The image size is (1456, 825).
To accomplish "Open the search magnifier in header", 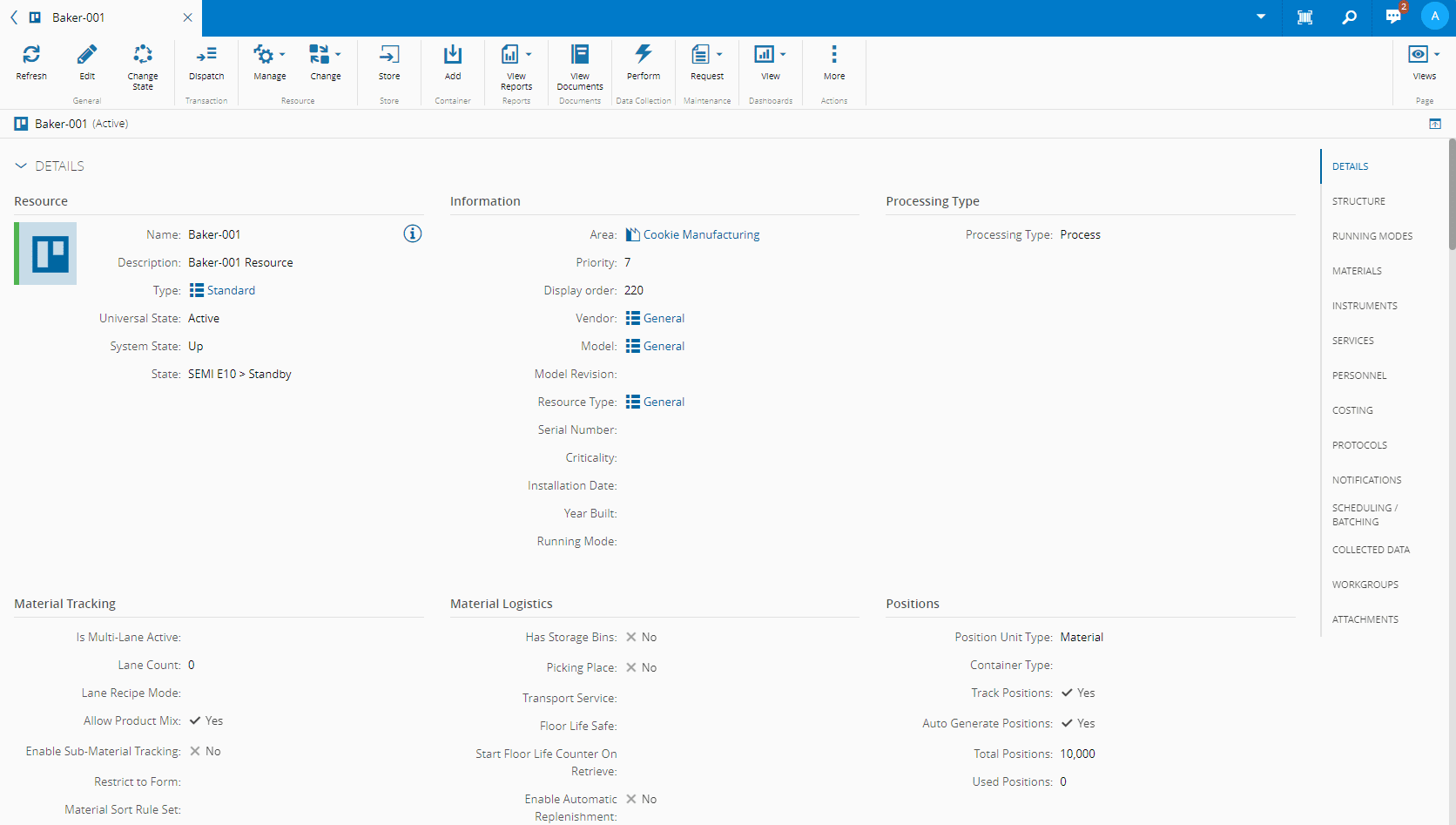I will click(x=1349, y=17).
